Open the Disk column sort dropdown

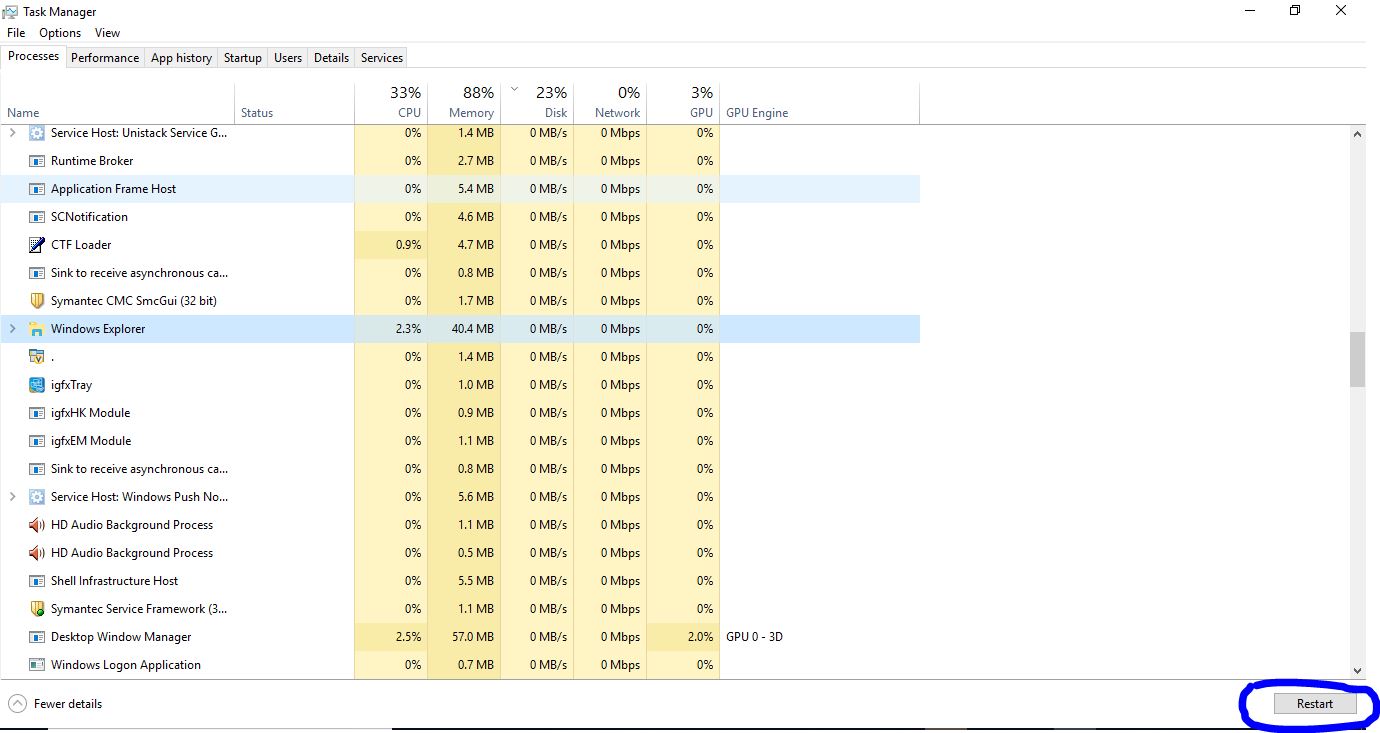point(515,88)
